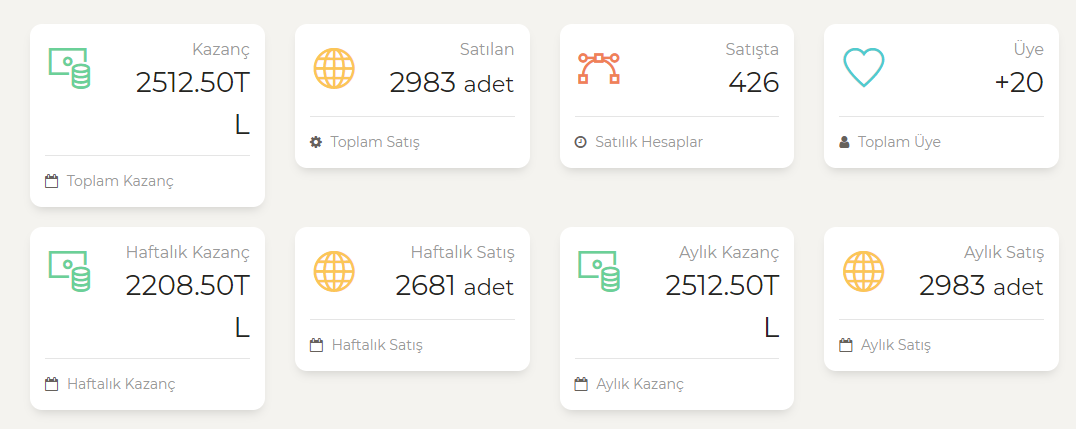This screenshot has width=1076, height=429.
Task: Click the calendar icon beside Toplam Kazanç
Action: (51, 181)
